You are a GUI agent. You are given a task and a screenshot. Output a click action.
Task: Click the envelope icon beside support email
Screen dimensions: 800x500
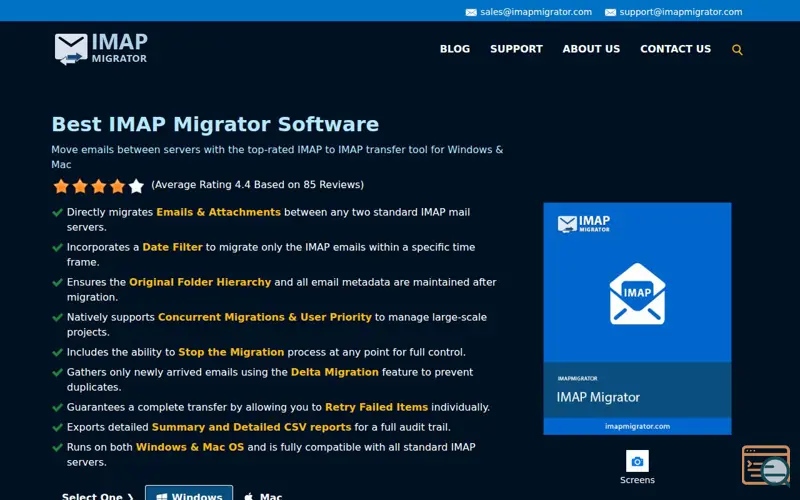(x=610, y=12)
